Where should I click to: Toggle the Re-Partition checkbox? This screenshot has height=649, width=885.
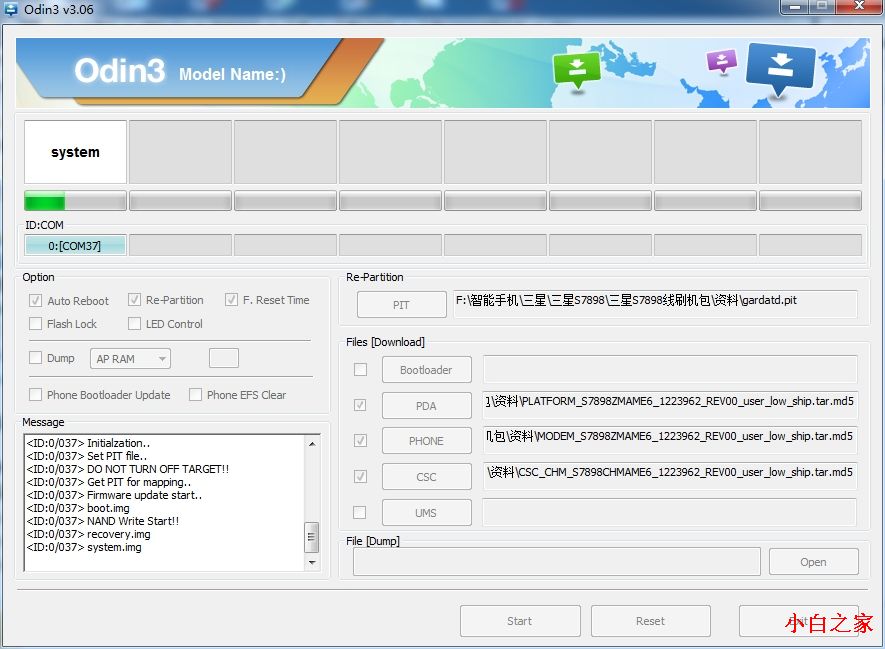coord(134,300)
